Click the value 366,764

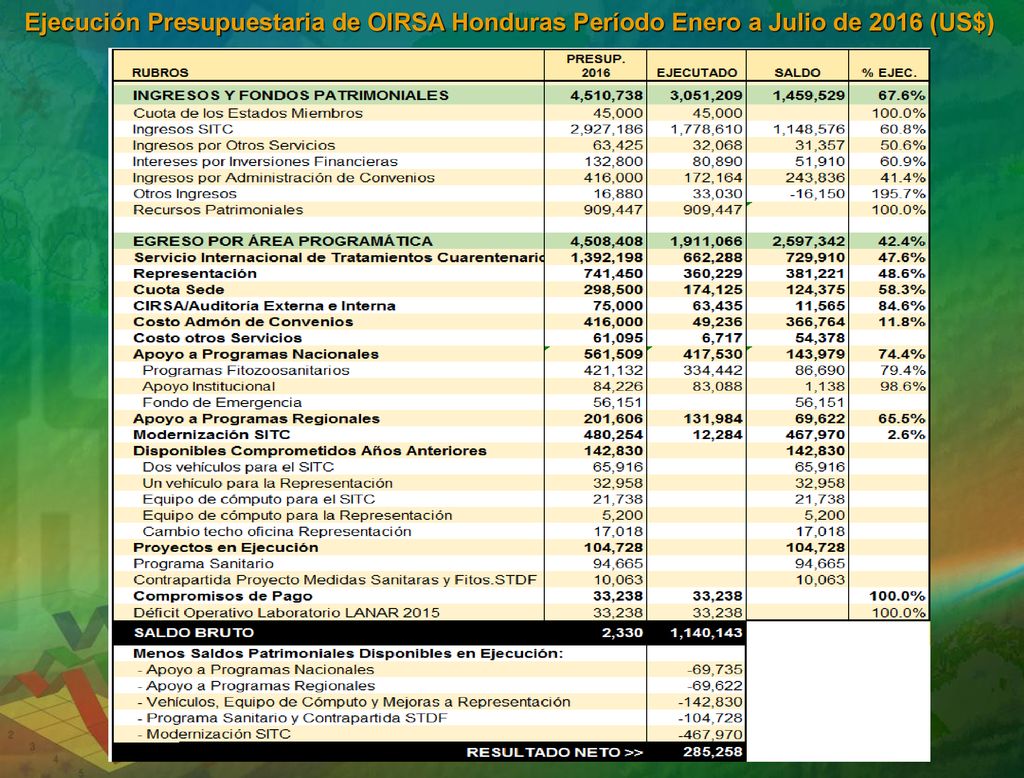(x=815, y=322)
